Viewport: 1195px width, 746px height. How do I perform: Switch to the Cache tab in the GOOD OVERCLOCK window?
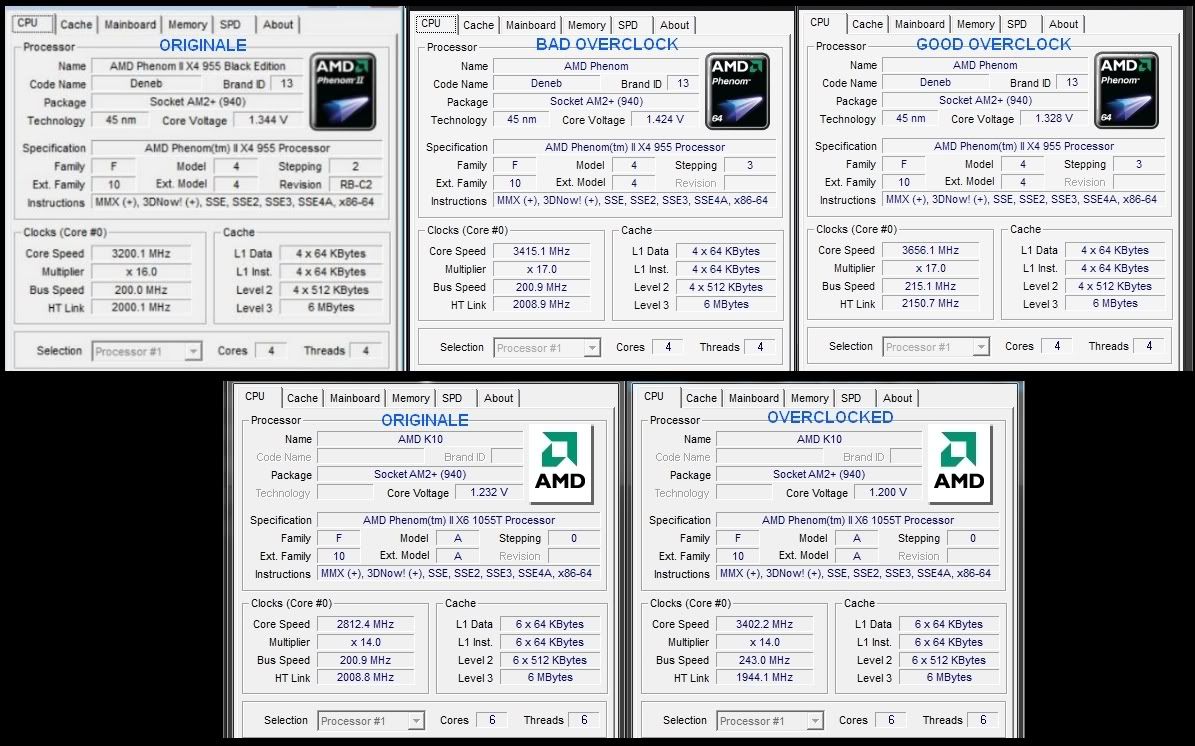(867, 24)
